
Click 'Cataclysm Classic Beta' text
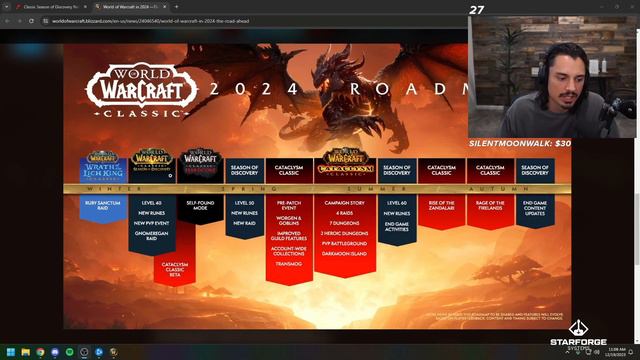[175, 270]
